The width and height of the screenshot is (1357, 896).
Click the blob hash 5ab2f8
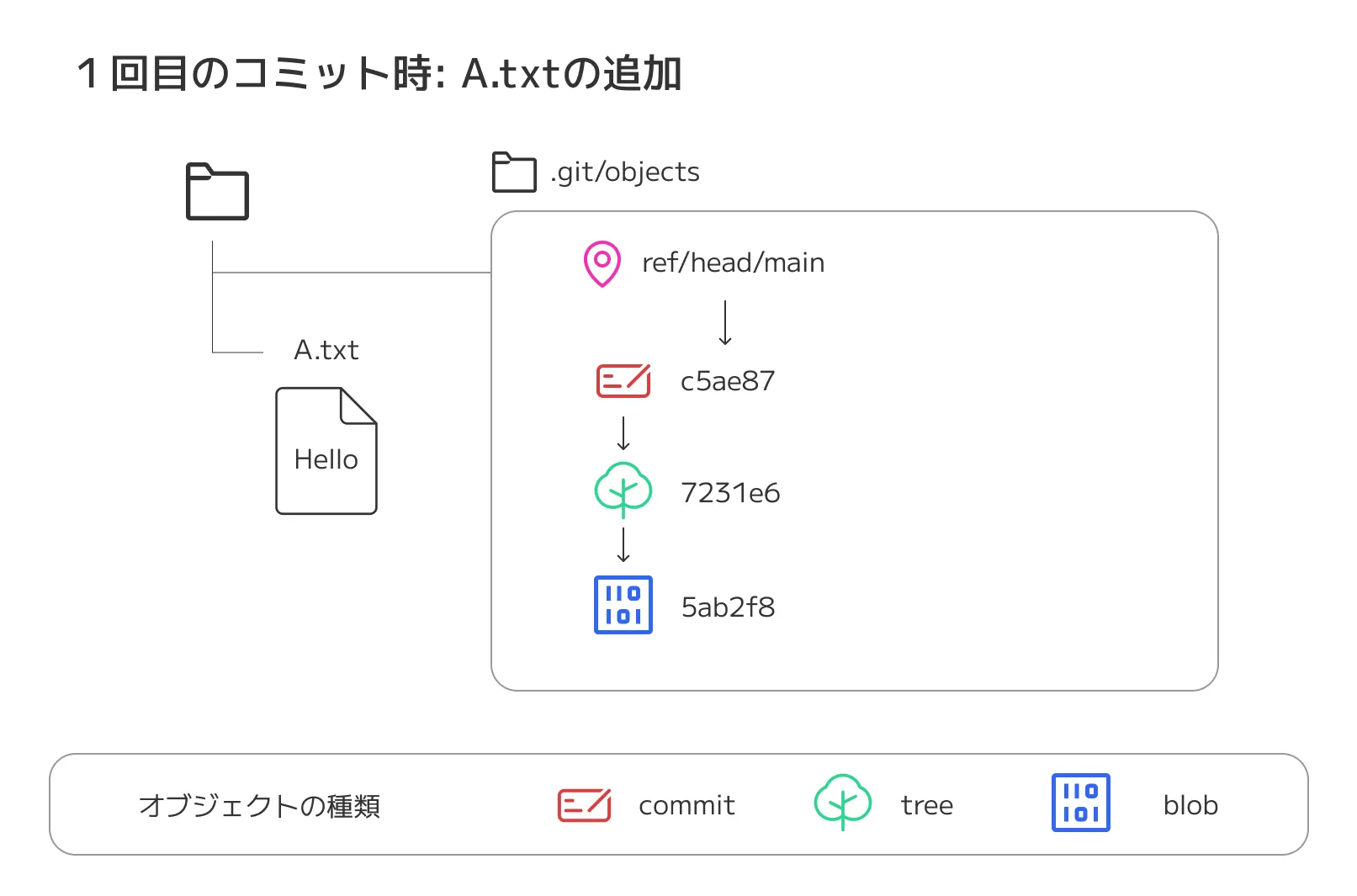click(x=727, y=607)
